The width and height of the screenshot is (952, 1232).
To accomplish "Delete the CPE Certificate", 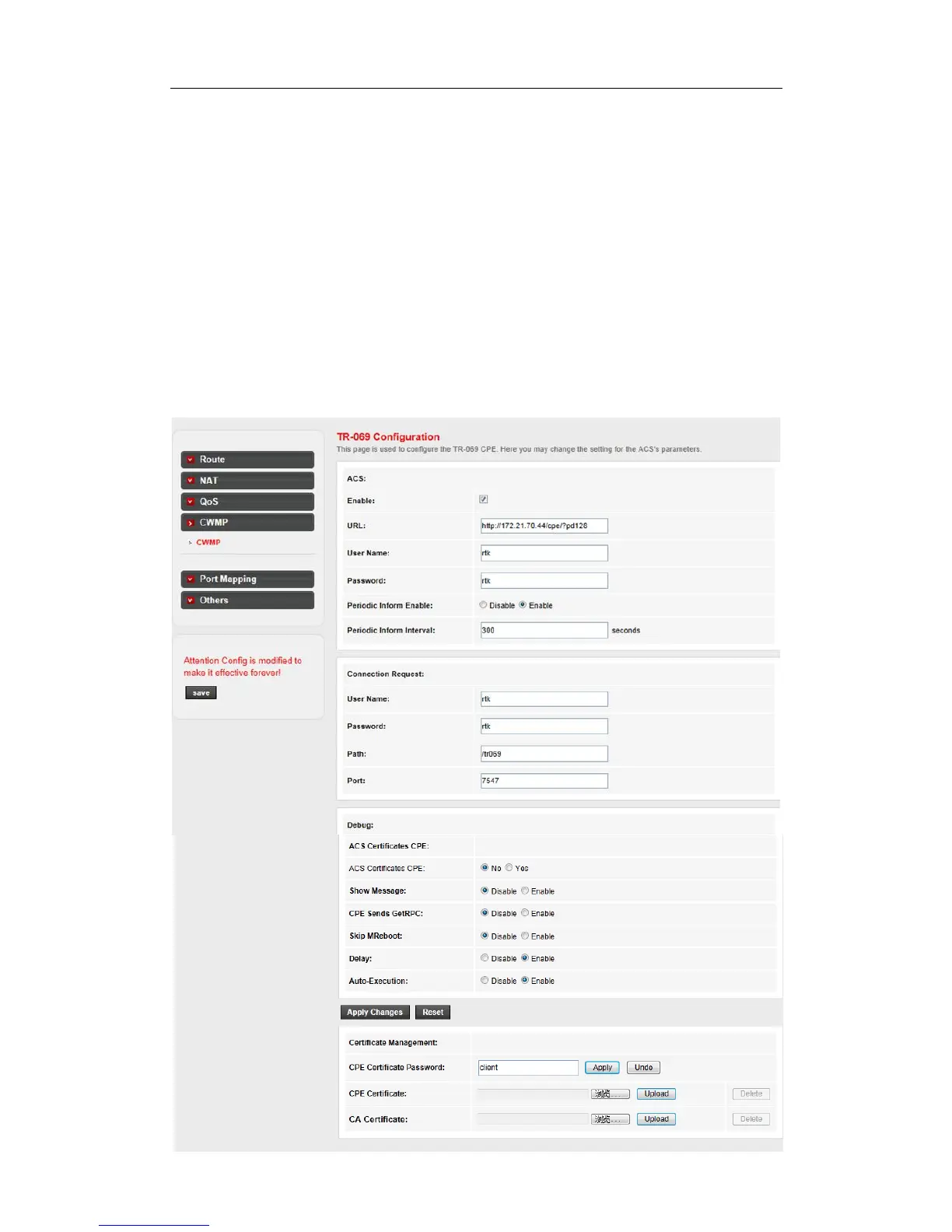I will pyautogui.click(x=751, y=1094).
